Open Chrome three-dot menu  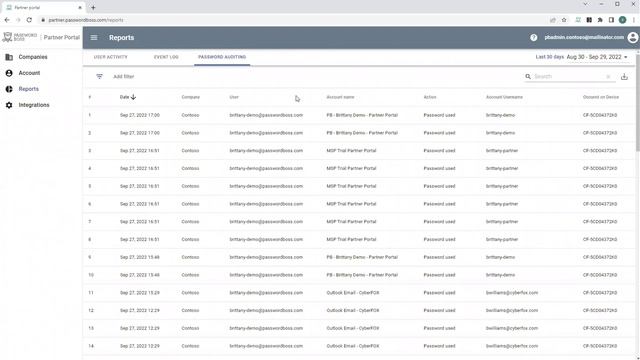point(633,20)
